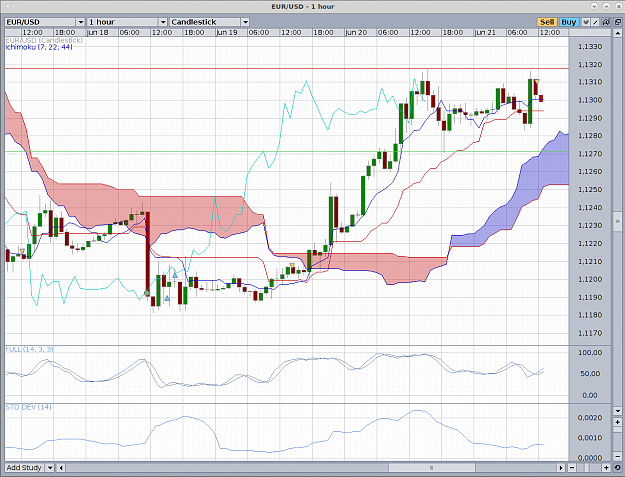Click the horizontal time scrollbar thumb
Viewport: 625px width, 477px height.
pyautogui.click(x=431, y=467)
